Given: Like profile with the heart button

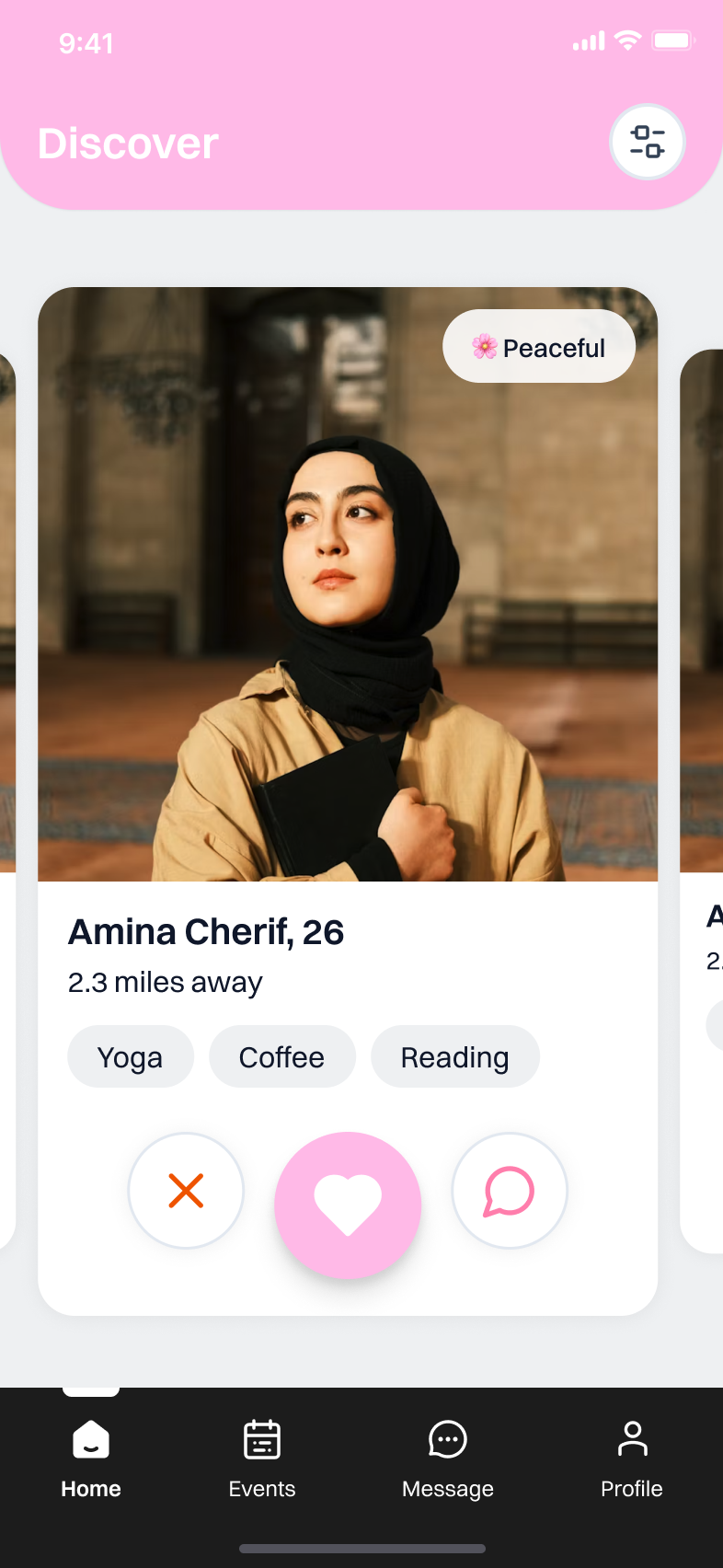Looking at the screenshot, I should pyautogui.click(x=348, y=1205).
